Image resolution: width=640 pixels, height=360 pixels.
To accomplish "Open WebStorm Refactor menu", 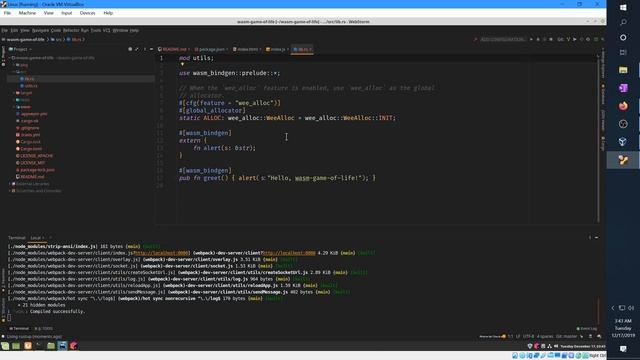I will tap(71, 31).
